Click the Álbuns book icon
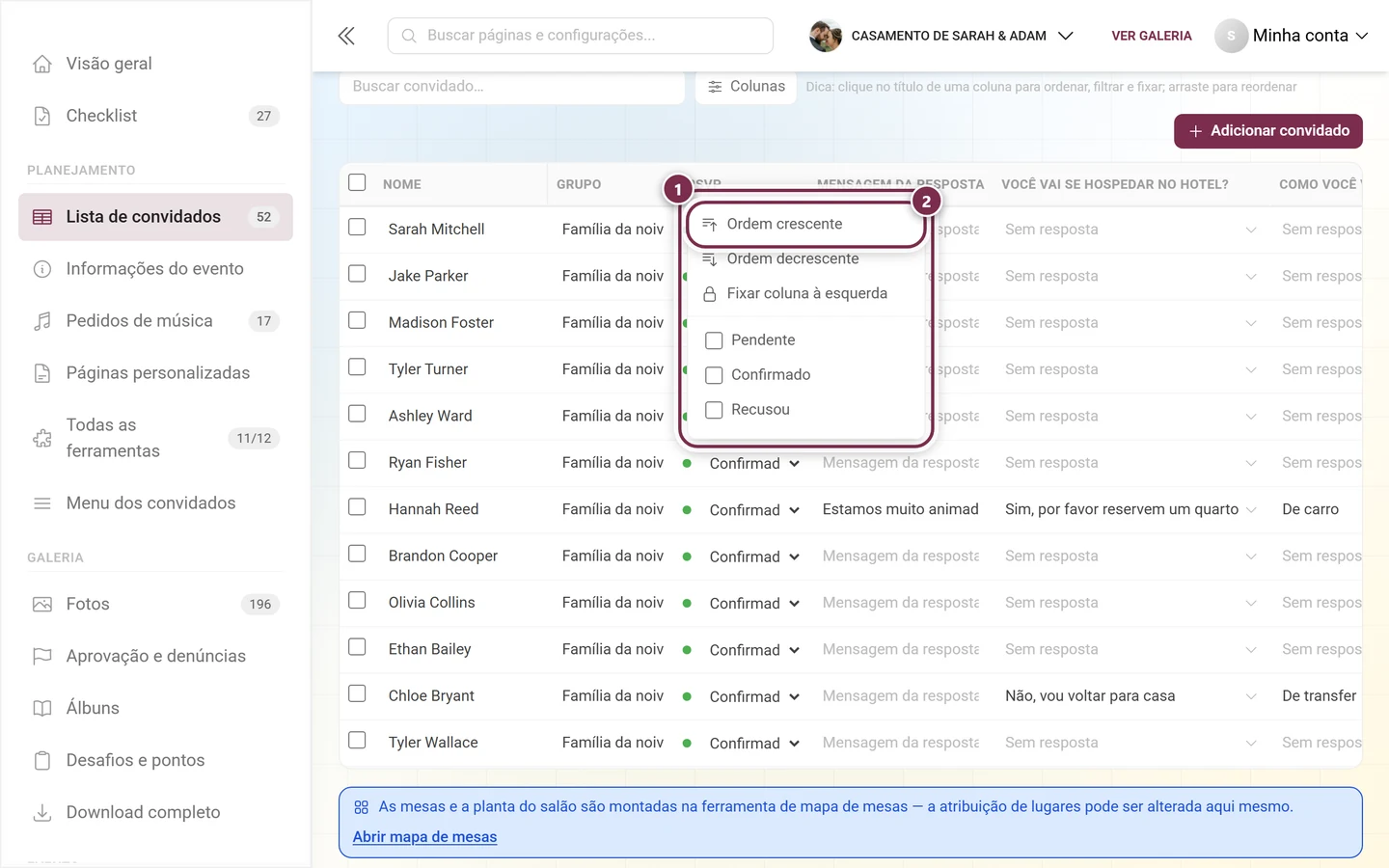 point(42,709)
